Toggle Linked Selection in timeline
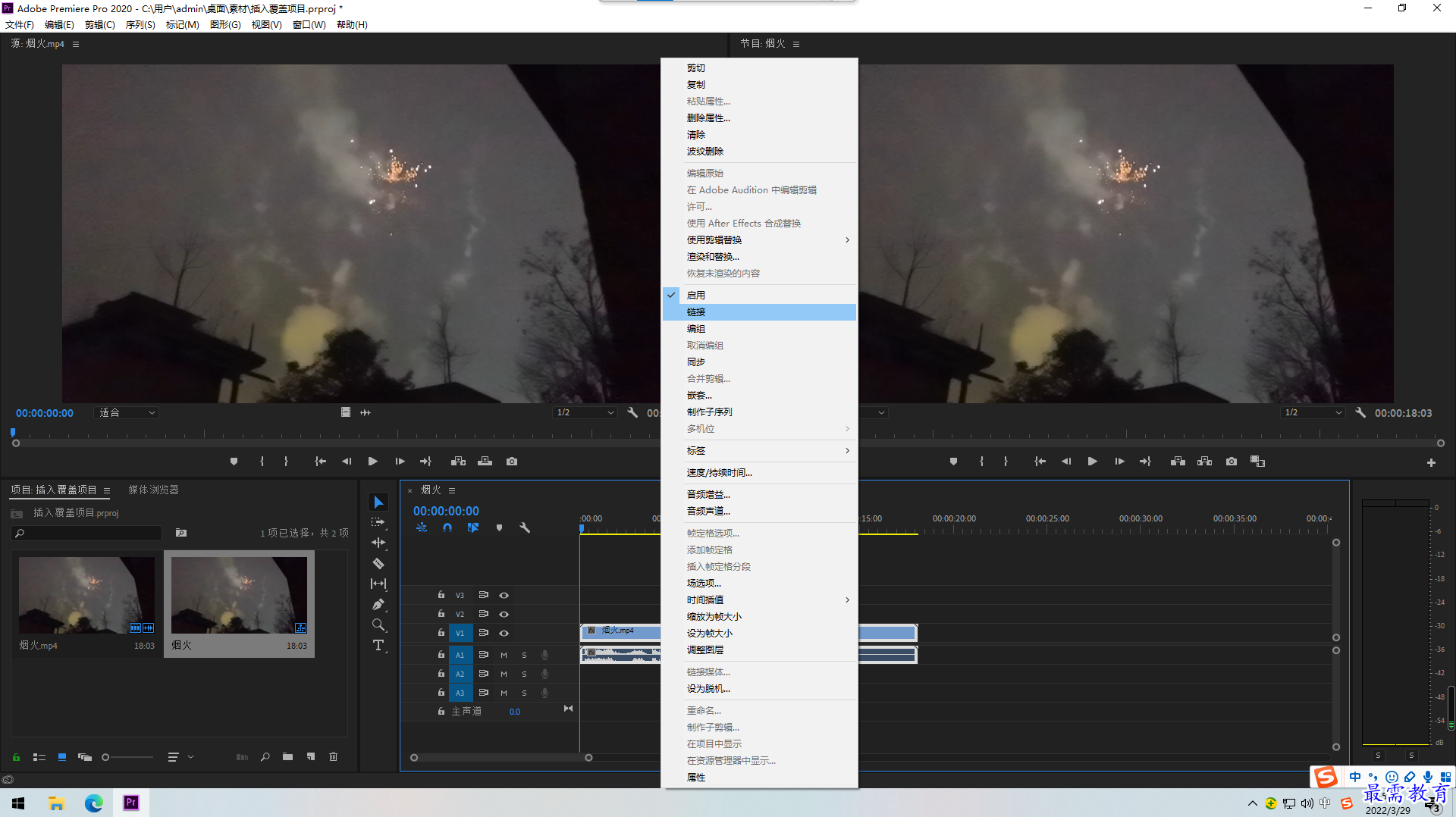This screenshot has height=817, width=1456. coord(473,527)
